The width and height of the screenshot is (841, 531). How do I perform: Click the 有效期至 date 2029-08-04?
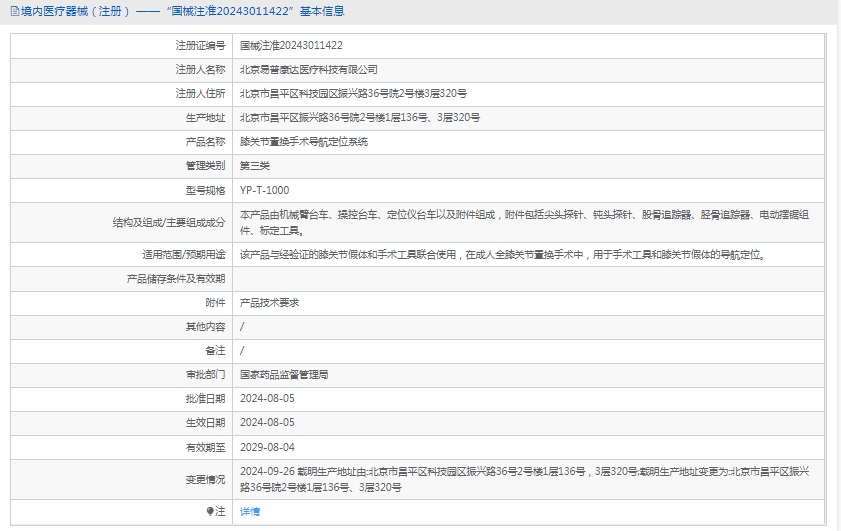pyautogui.click(x=267, y=446)
